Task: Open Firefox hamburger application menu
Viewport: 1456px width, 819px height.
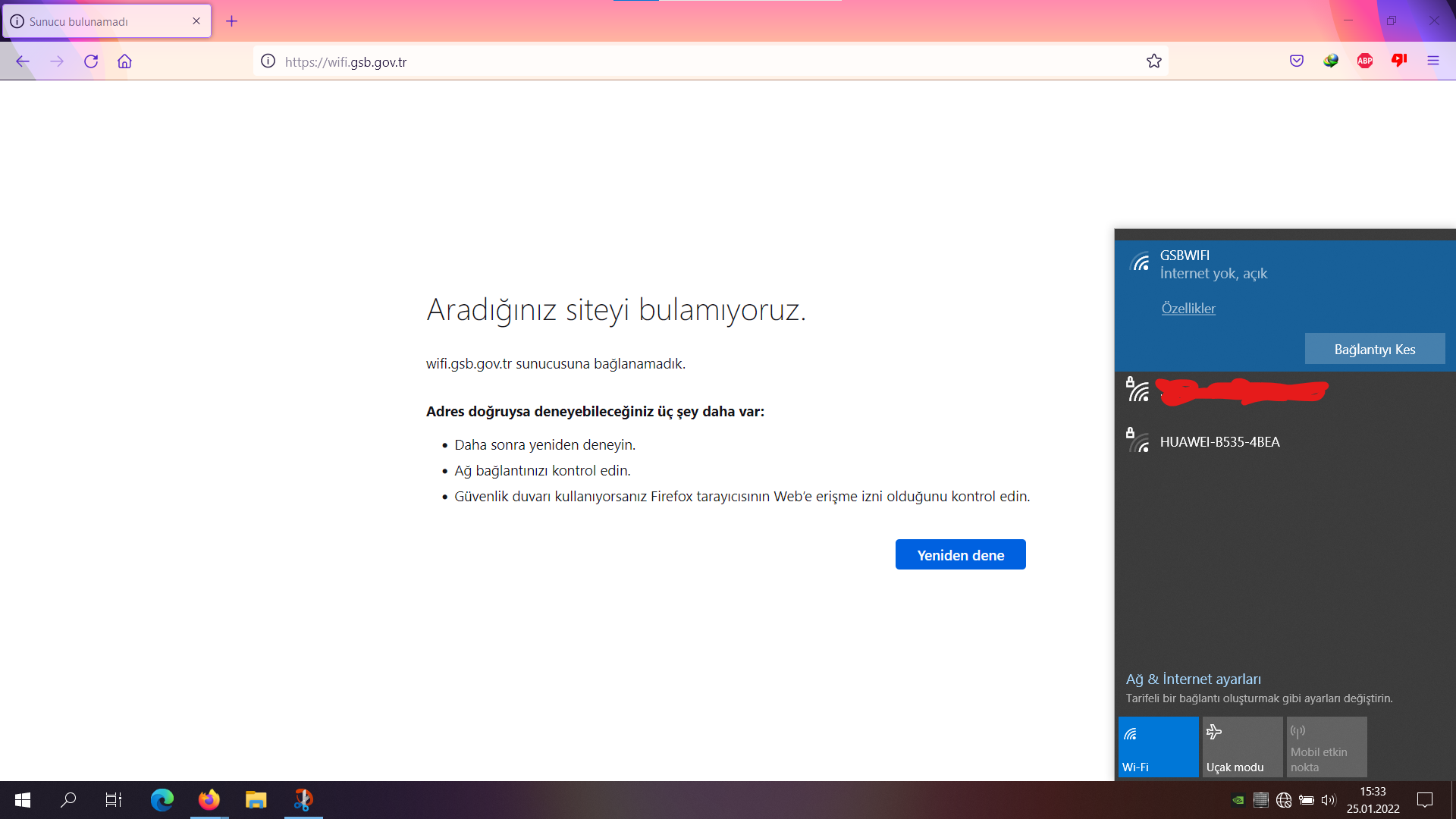Action: coord(1432,61)
